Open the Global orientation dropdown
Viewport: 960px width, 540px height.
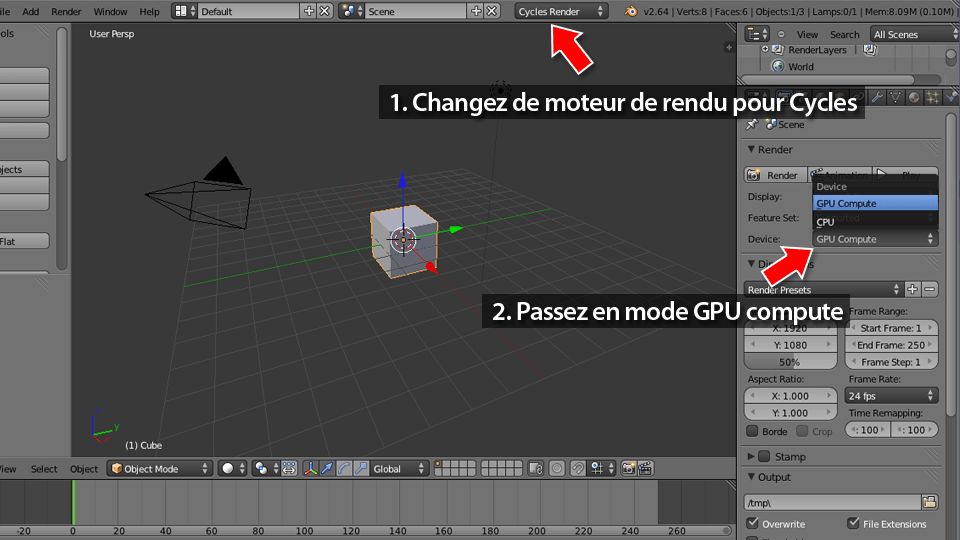pyautogui.click(x=399, y=468)
